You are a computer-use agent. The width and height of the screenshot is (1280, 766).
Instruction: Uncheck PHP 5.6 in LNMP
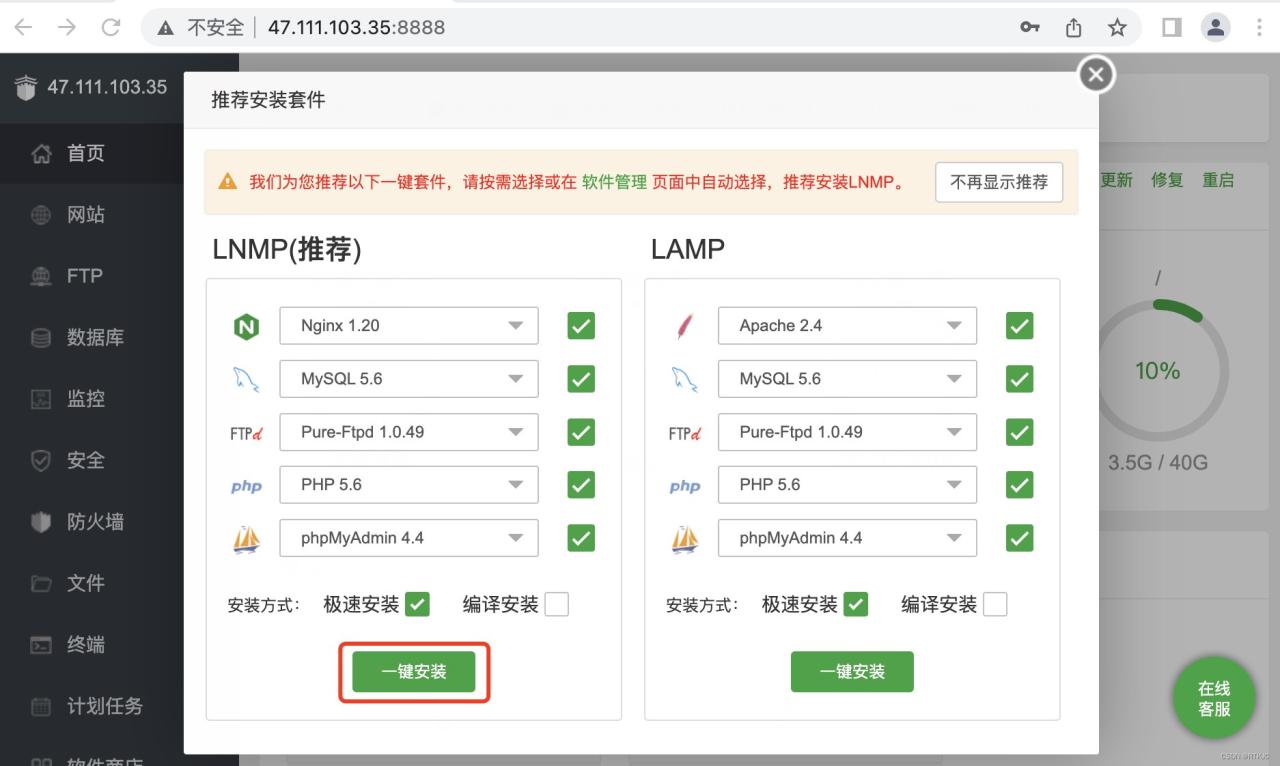(581, 485)
